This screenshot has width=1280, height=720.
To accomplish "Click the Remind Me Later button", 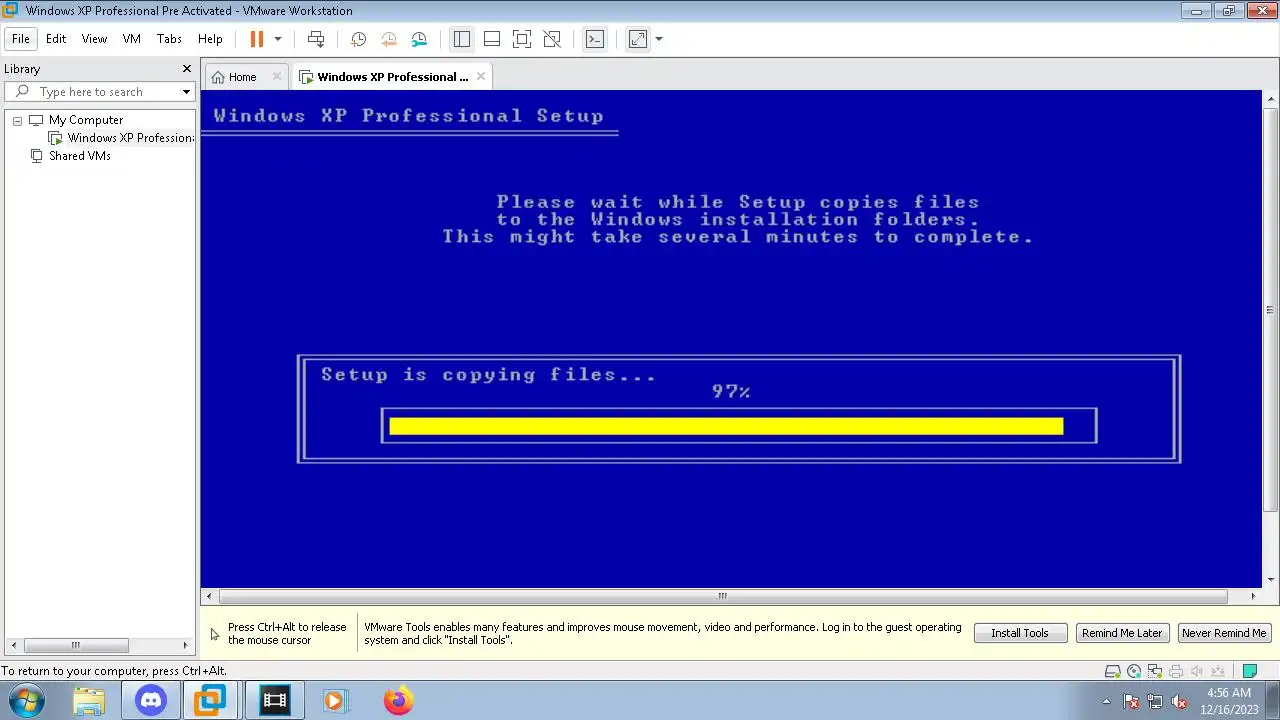I will point(1122,633).
